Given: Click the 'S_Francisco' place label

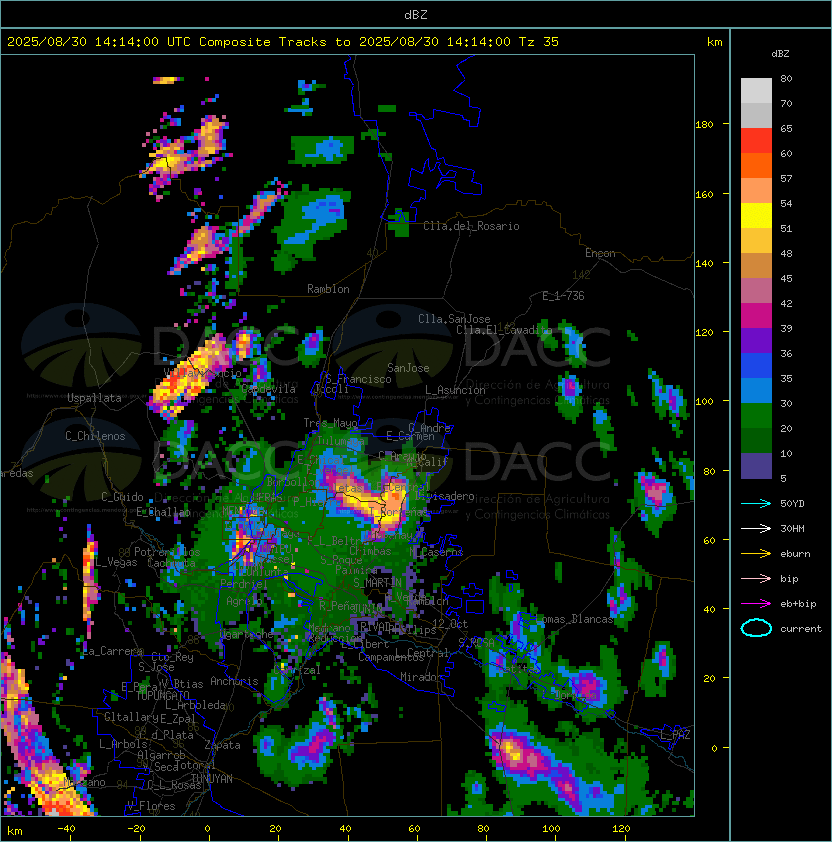Looking at the screenshot, I should tap(358, 379).
